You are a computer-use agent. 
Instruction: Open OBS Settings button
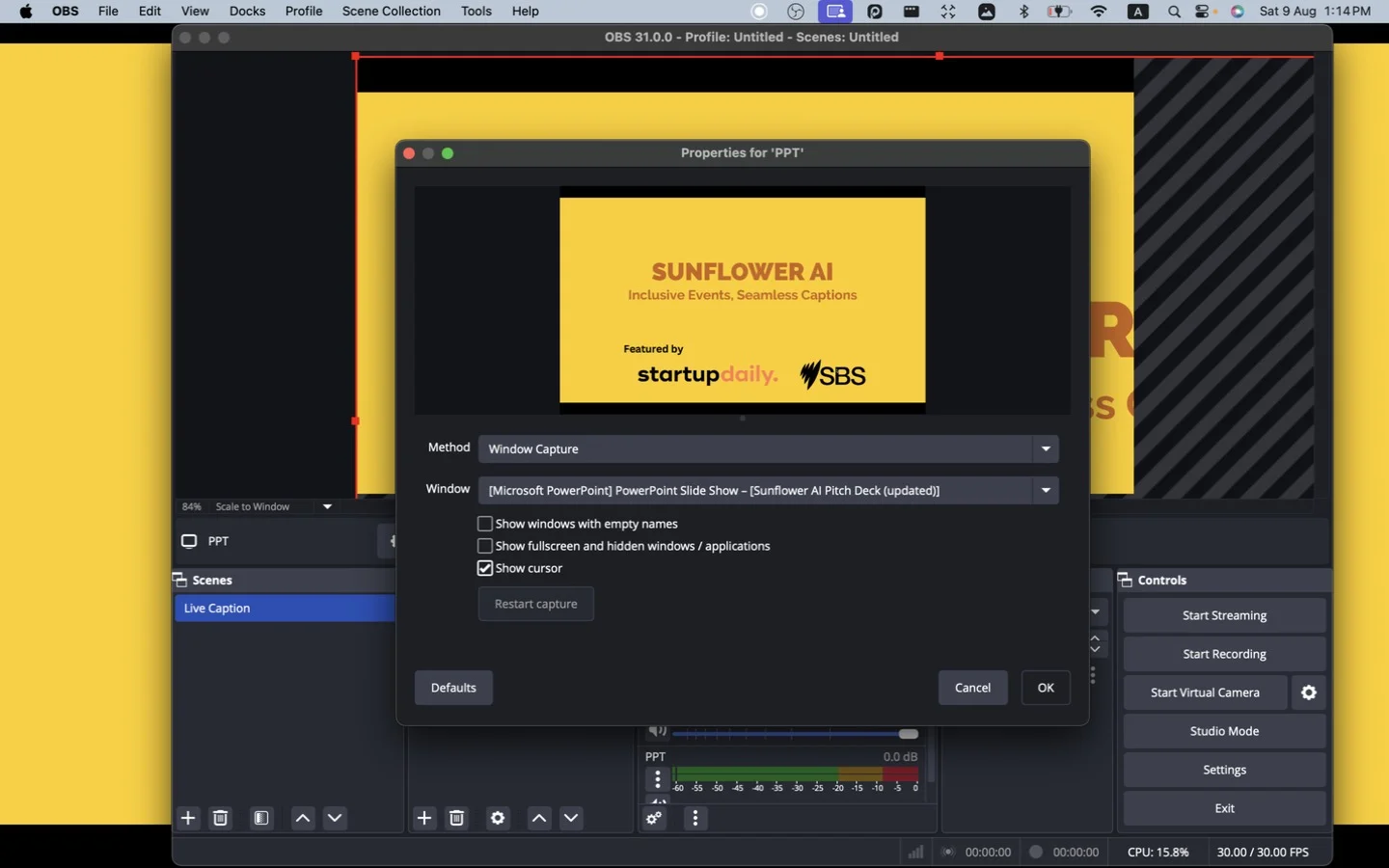1224,770
